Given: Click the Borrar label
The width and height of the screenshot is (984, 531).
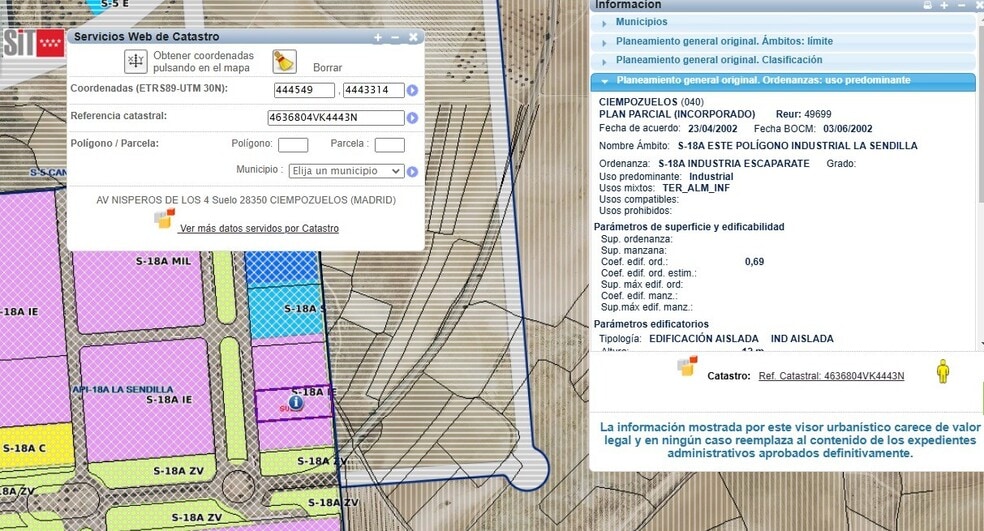Looking at the screenshot, I should click(x=328, y=68).
